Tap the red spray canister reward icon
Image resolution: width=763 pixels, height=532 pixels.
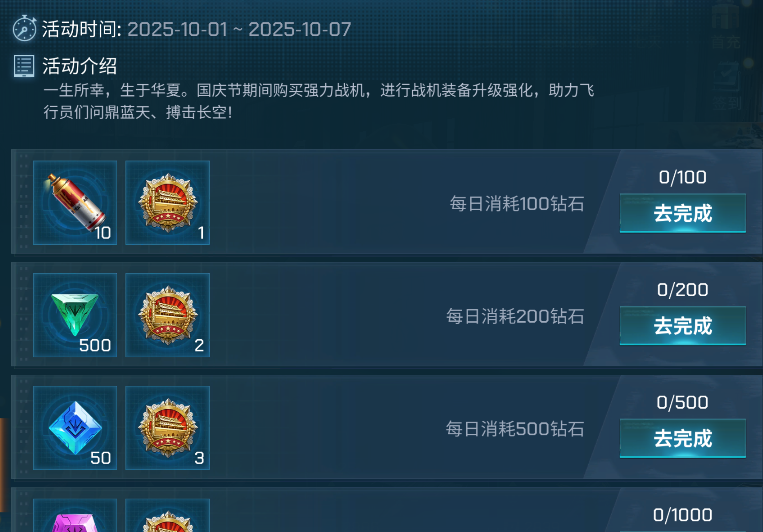(75, 202)
